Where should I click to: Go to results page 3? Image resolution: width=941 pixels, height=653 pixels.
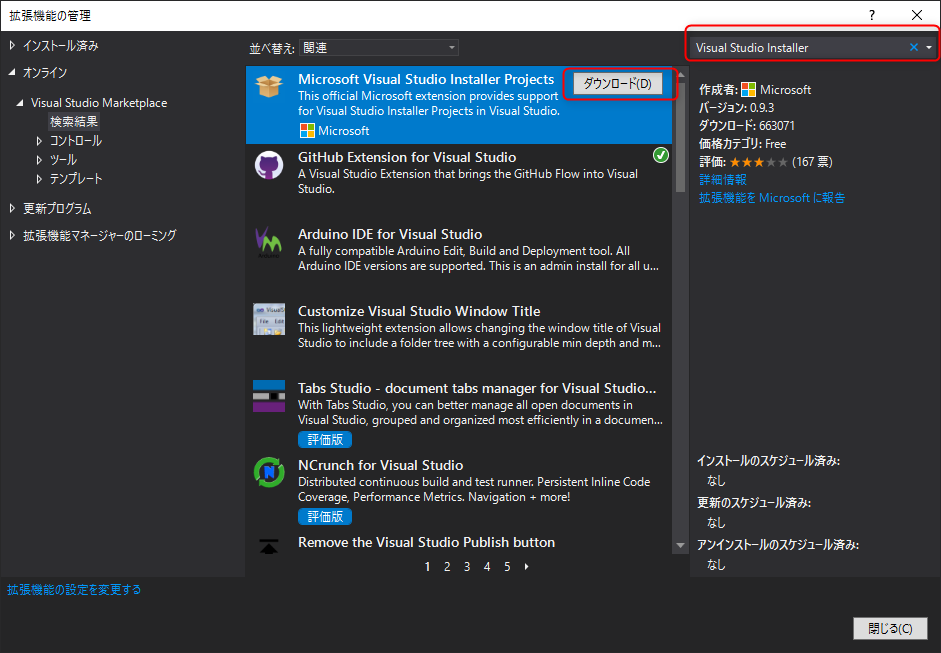467,567
